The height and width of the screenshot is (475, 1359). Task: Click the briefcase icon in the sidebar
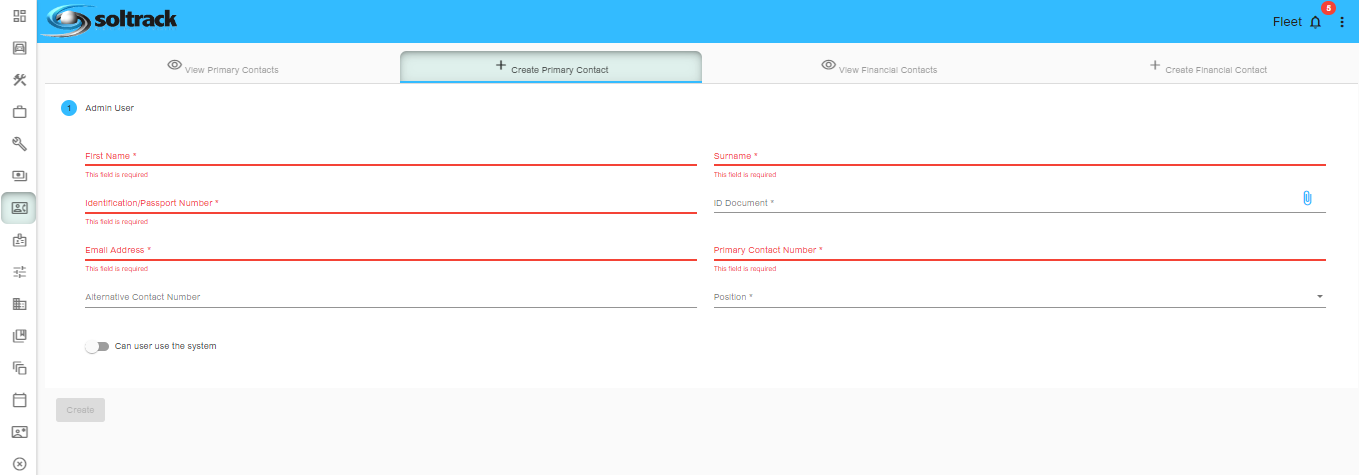[x=19, y=112]
